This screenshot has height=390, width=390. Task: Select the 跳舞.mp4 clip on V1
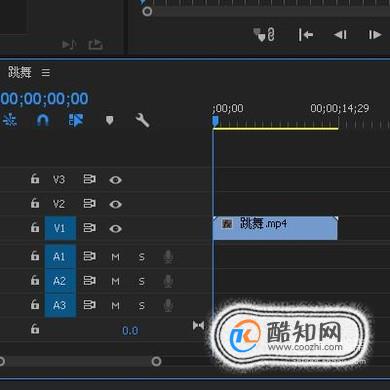275,228
